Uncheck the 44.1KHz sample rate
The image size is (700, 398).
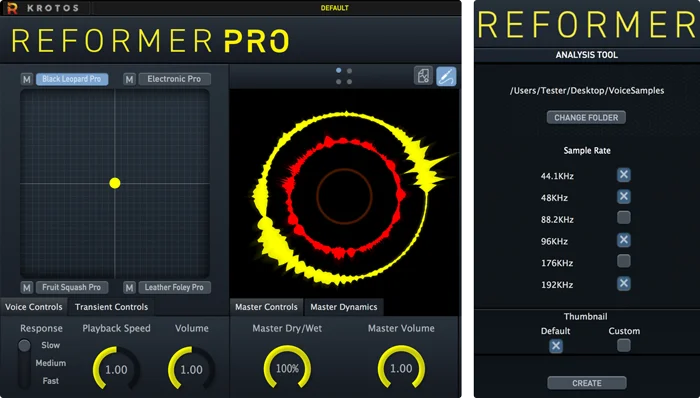(x=624, y=174)
